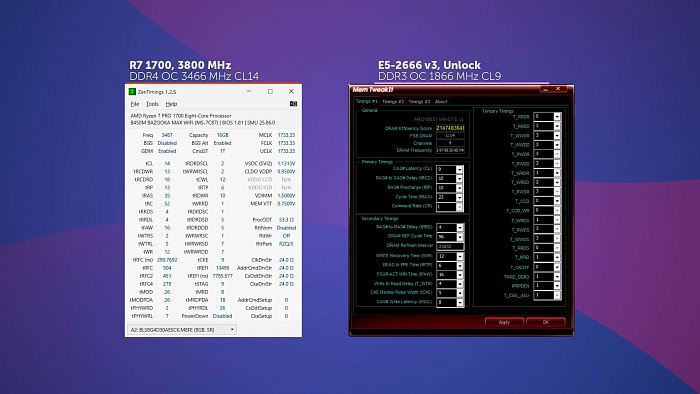700x394 pixels.
Task: Click the Capacity value 16GB in ZenTimings
Action: coord(222,135)
